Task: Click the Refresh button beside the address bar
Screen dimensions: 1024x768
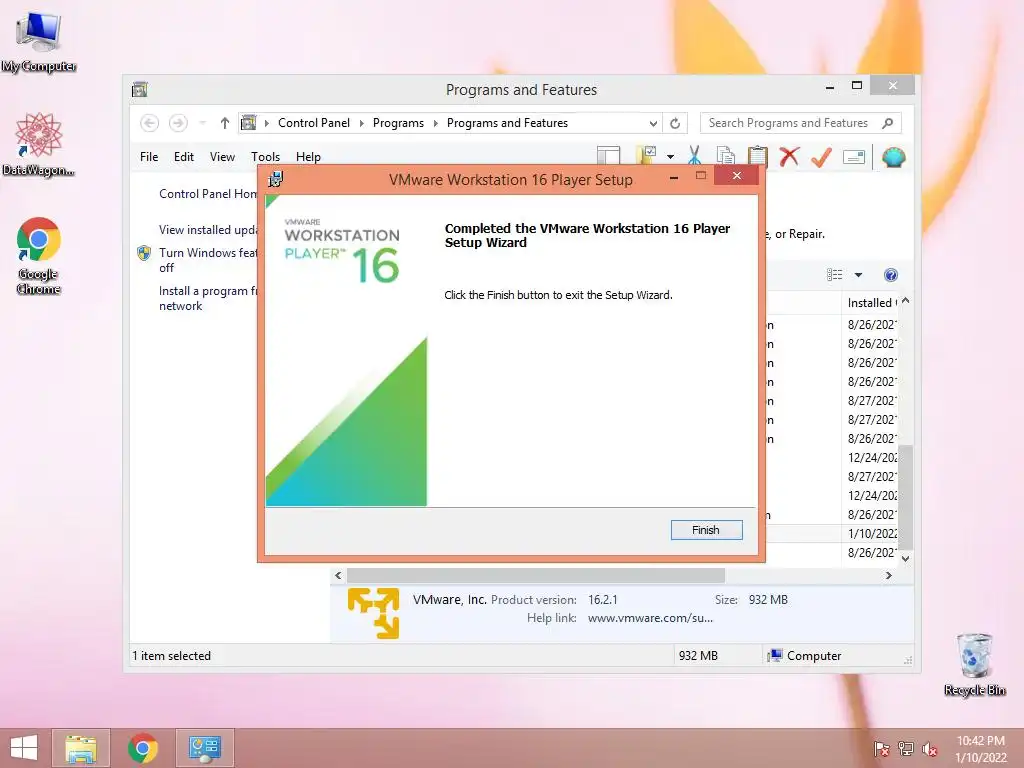Action: 675,123
